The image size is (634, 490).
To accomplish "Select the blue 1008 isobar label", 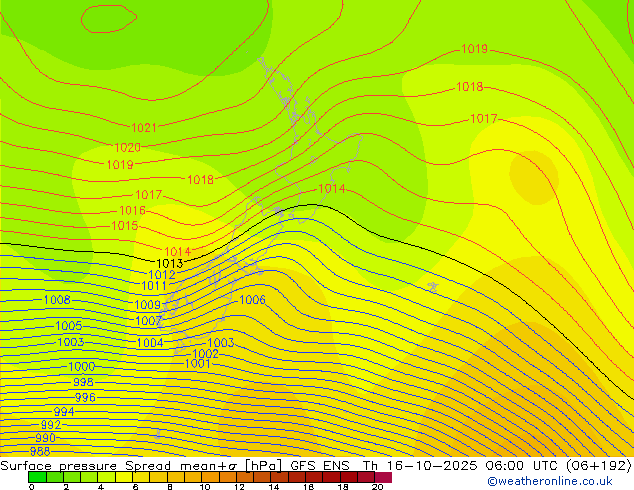I will 57,300.
